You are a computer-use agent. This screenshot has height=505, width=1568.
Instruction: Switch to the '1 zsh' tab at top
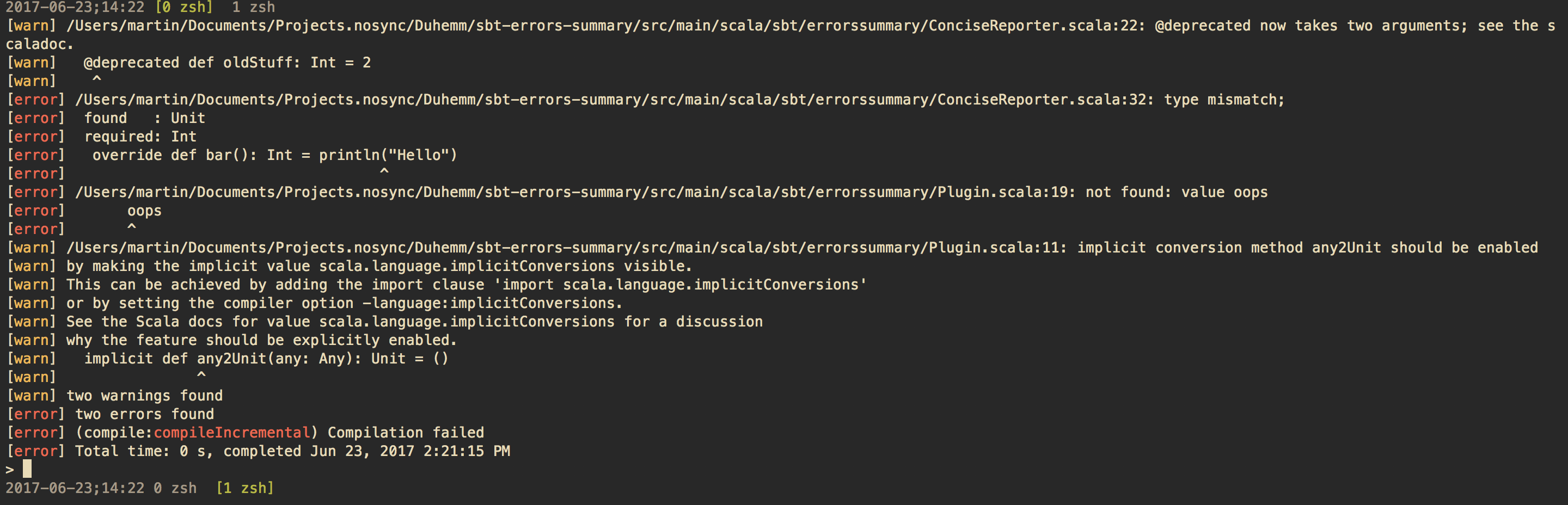253,7
